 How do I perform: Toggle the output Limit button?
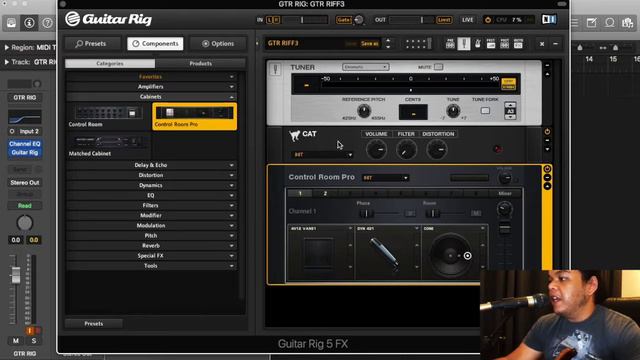pos(444,20)
